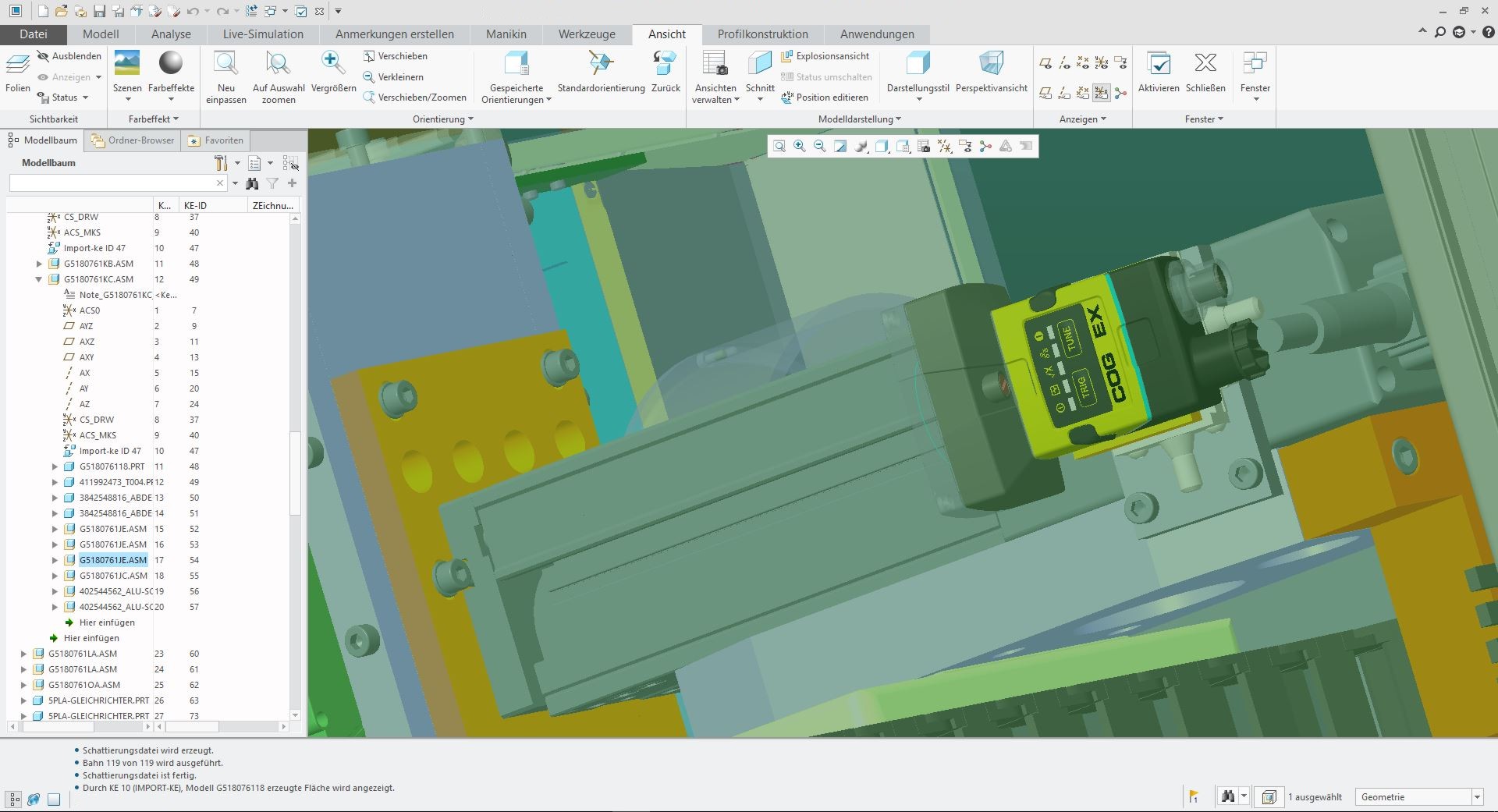Select G518076118.PRT in model tree
The image size is (1498, 812).
click(x=112, y=466)
